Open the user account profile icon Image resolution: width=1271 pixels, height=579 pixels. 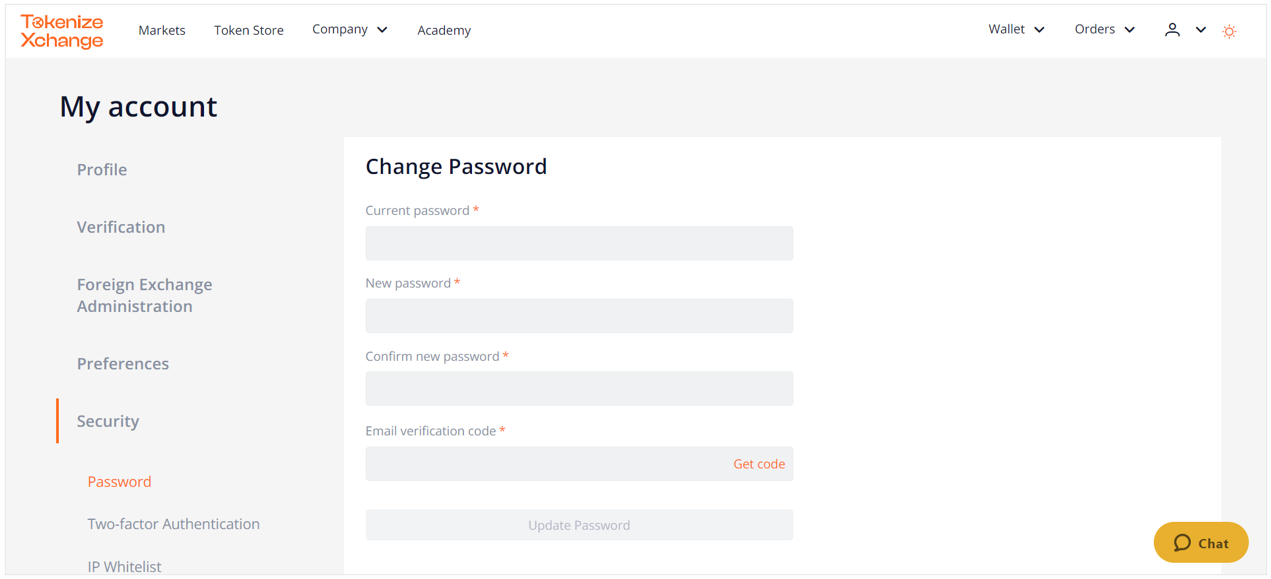[x=1172, y=30]
